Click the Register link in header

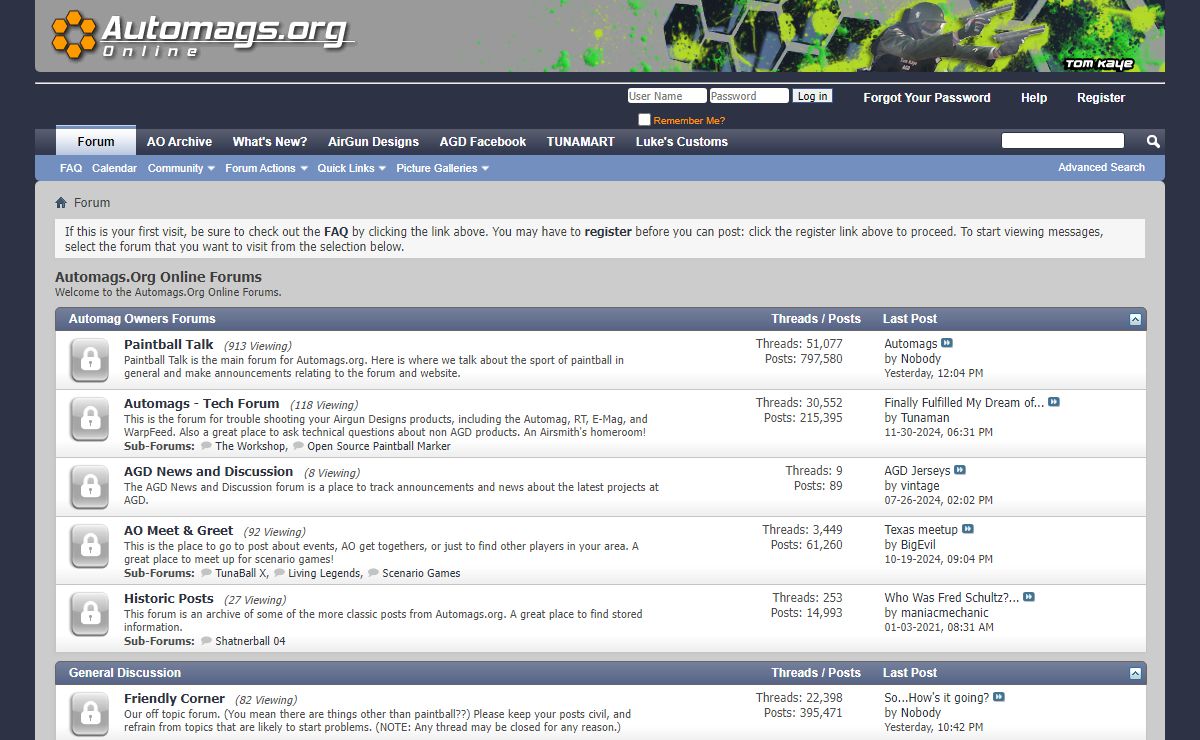(1101, 97)
